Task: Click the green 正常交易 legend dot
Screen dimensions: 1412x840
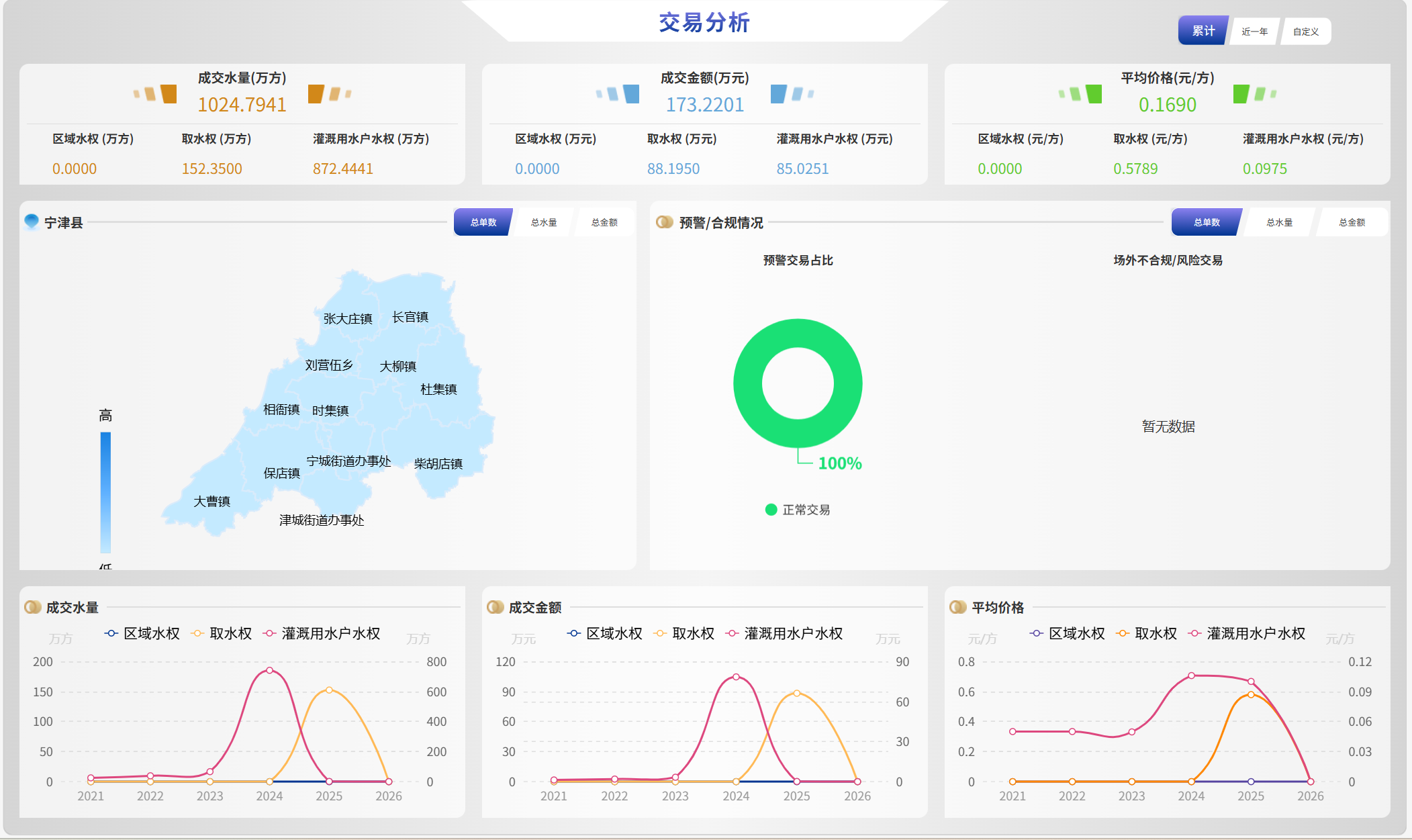Action: 771,510
